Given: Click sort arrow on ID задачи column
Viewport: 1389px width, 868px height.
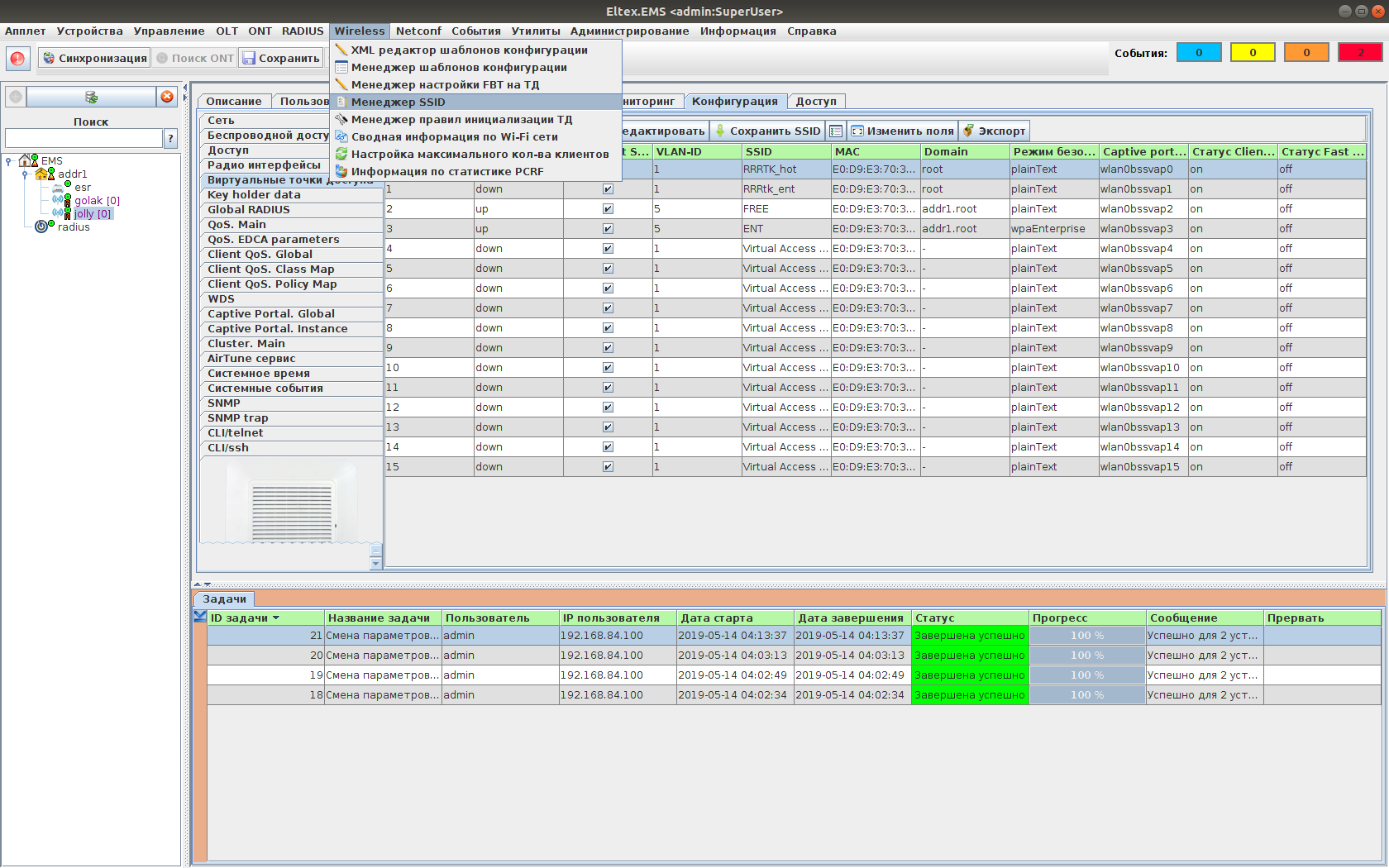Looking at the screenshot, I should point(276,618).
